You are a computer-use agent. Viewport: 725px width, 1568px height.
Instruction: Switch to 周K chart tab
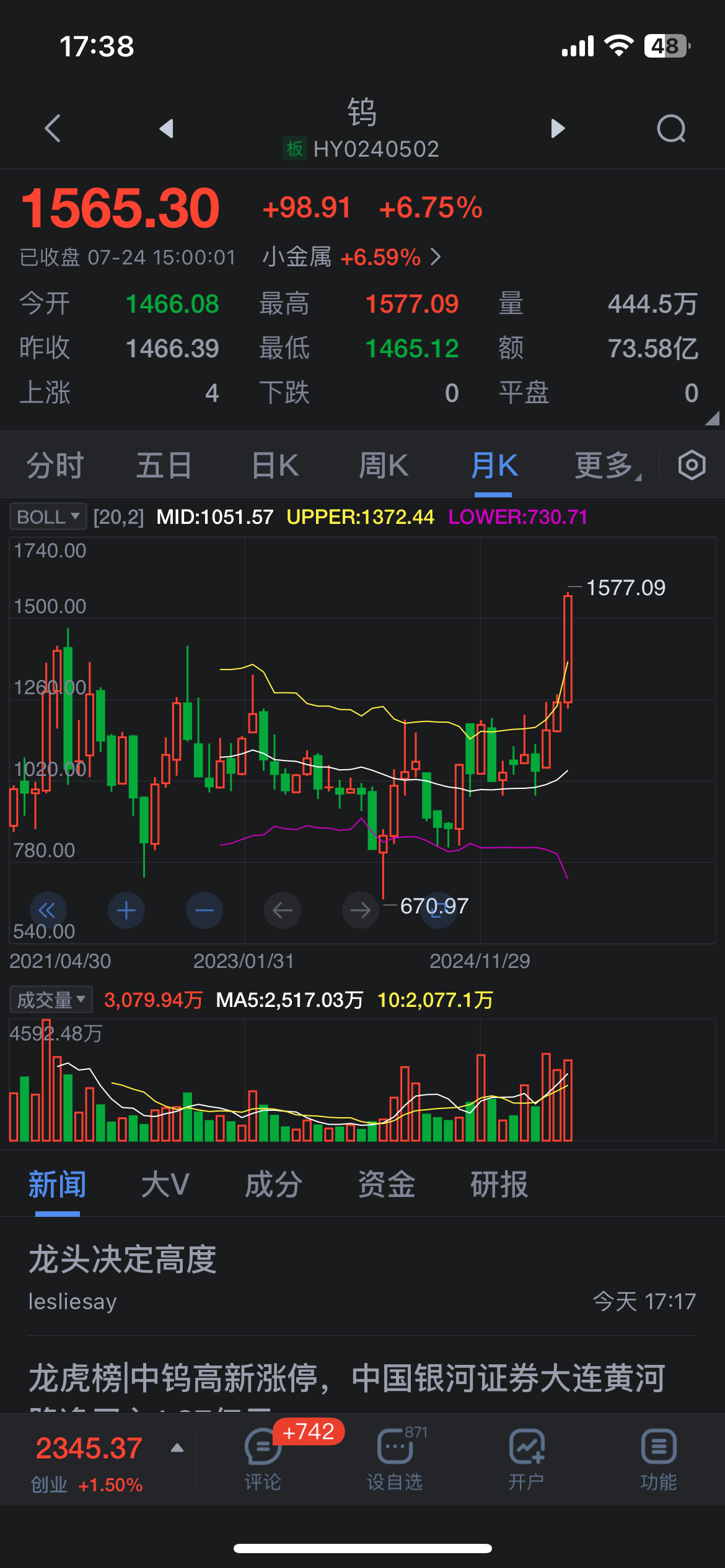click(x=384, y=465)
